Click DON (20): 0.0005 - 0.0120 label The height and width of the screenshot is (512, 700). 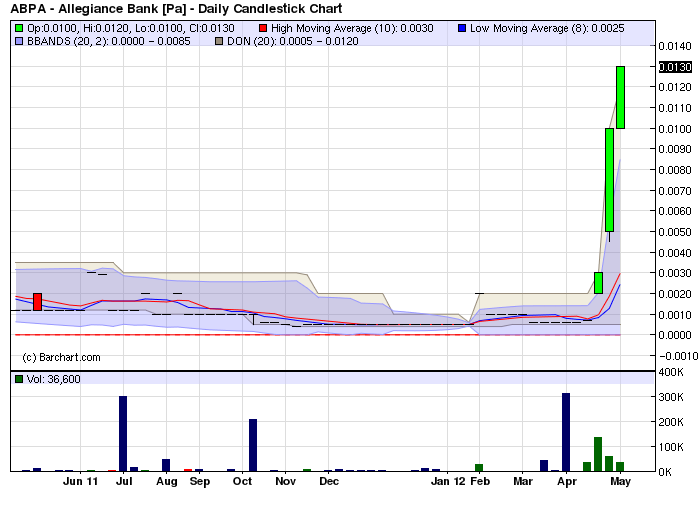pos(293,41)
